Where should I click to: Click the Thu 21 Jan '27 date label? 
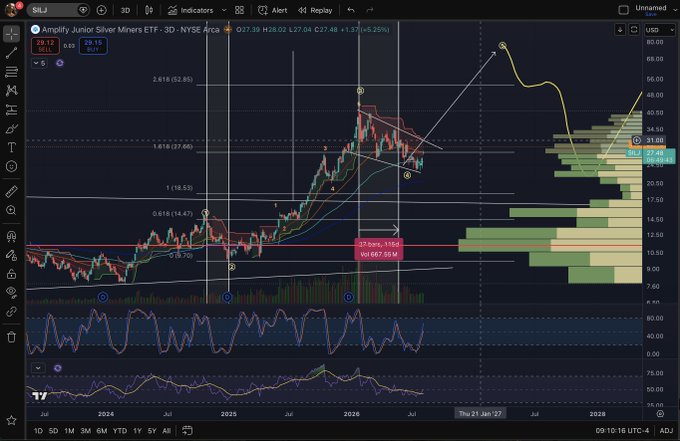pyautogui.click(x=480, y=414)
